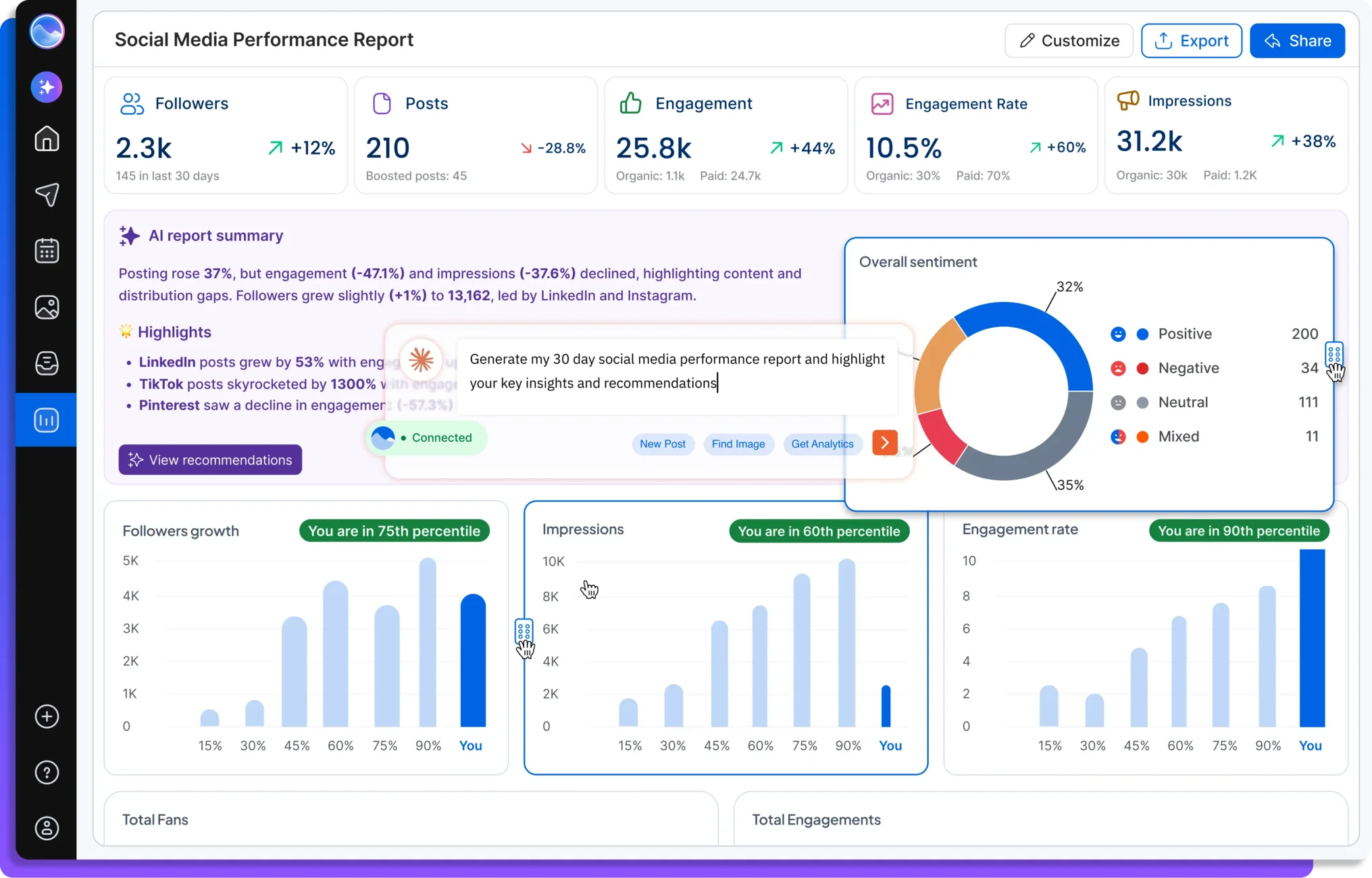Open the inbox messages sidebar icon
The width and height of the screenshot is (1372, 878).
coord(47,363)
